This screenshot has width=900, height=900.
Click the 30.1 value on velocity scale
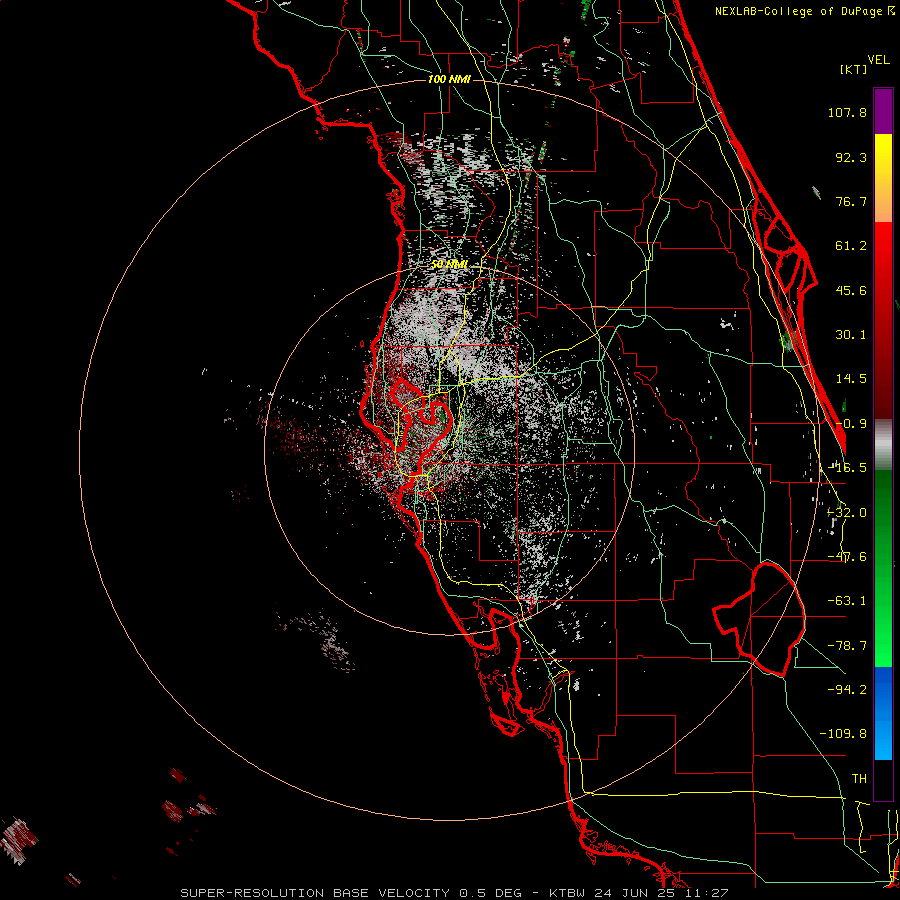(x=851, y=335)
